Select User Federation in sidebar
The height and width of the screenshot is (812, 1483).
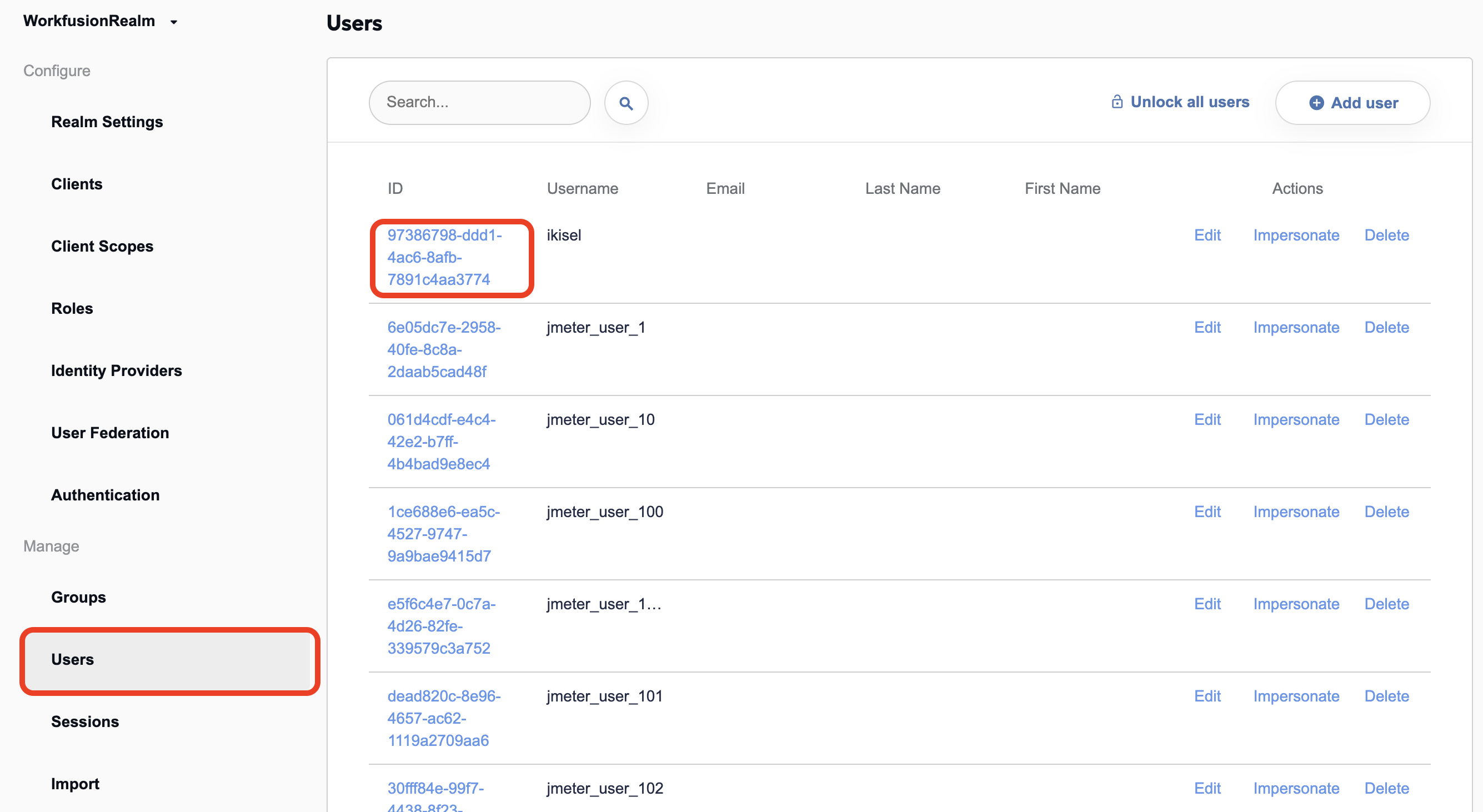(x=110, y=433)
